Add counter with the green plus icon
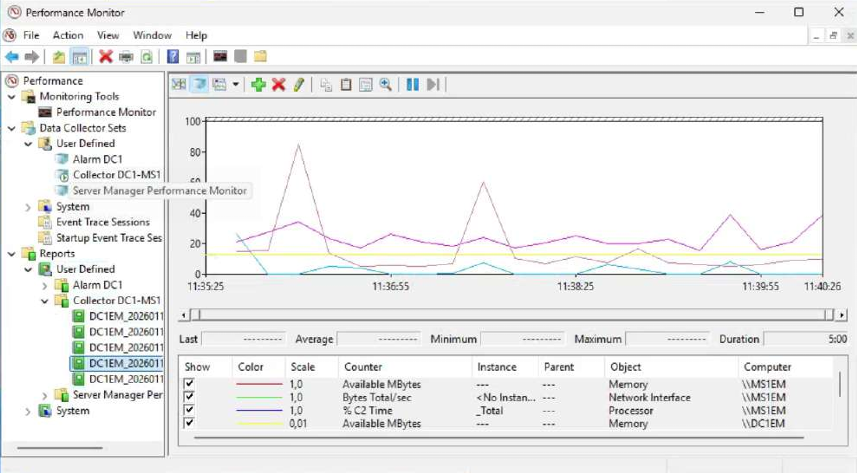The image size is (857, 473). tap(258, 84)
